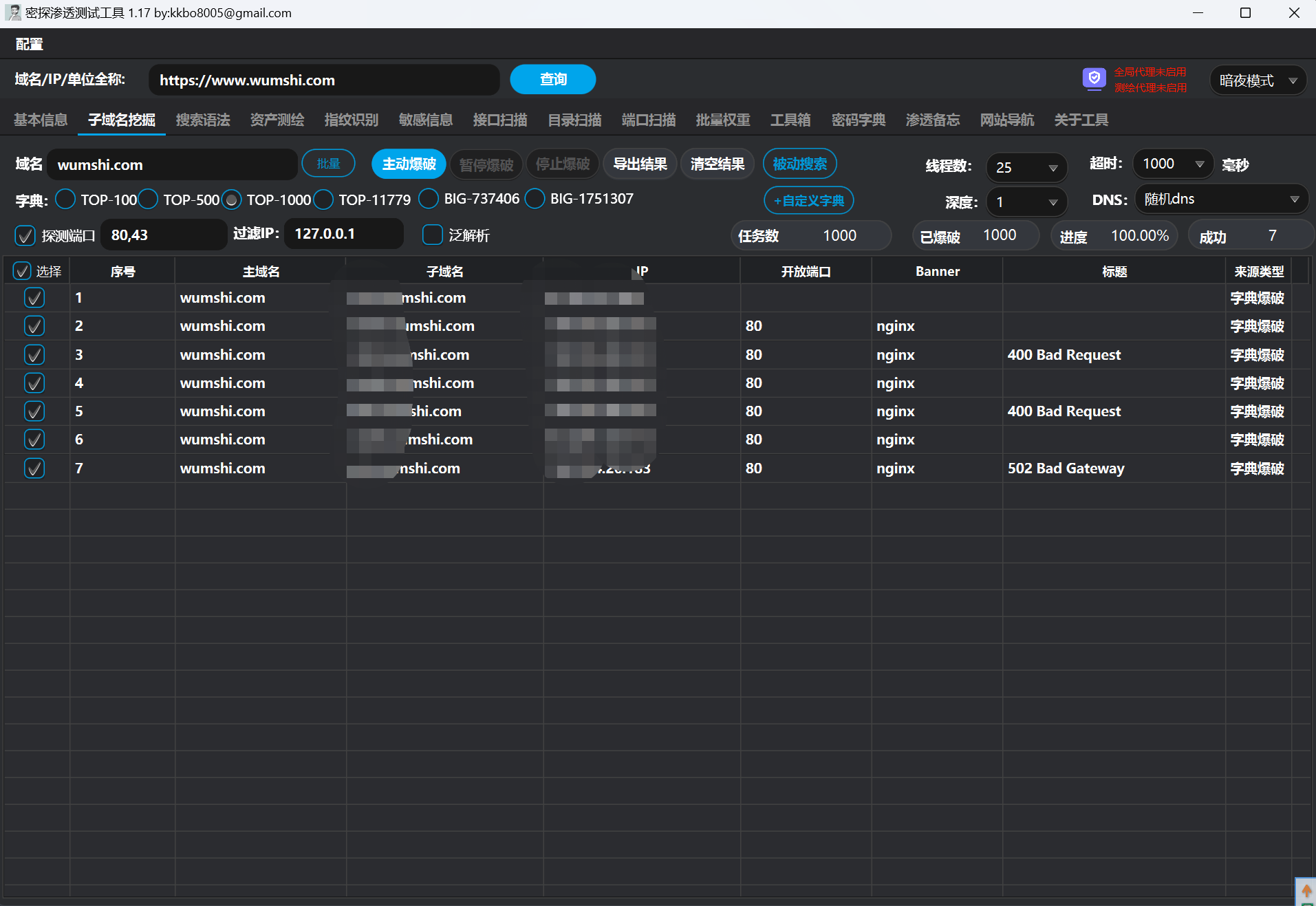Viewport: 1316px width, 906px height.
Task: Uncheck the checkbox for row 3
Action: pos(34,354)
